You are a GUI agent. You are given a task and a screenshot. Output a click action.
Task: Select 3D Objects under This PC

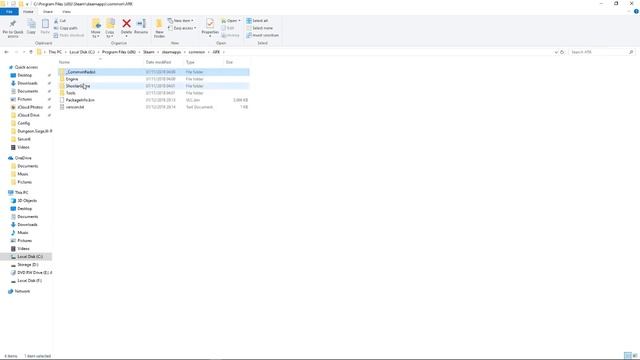click(27, 201)
